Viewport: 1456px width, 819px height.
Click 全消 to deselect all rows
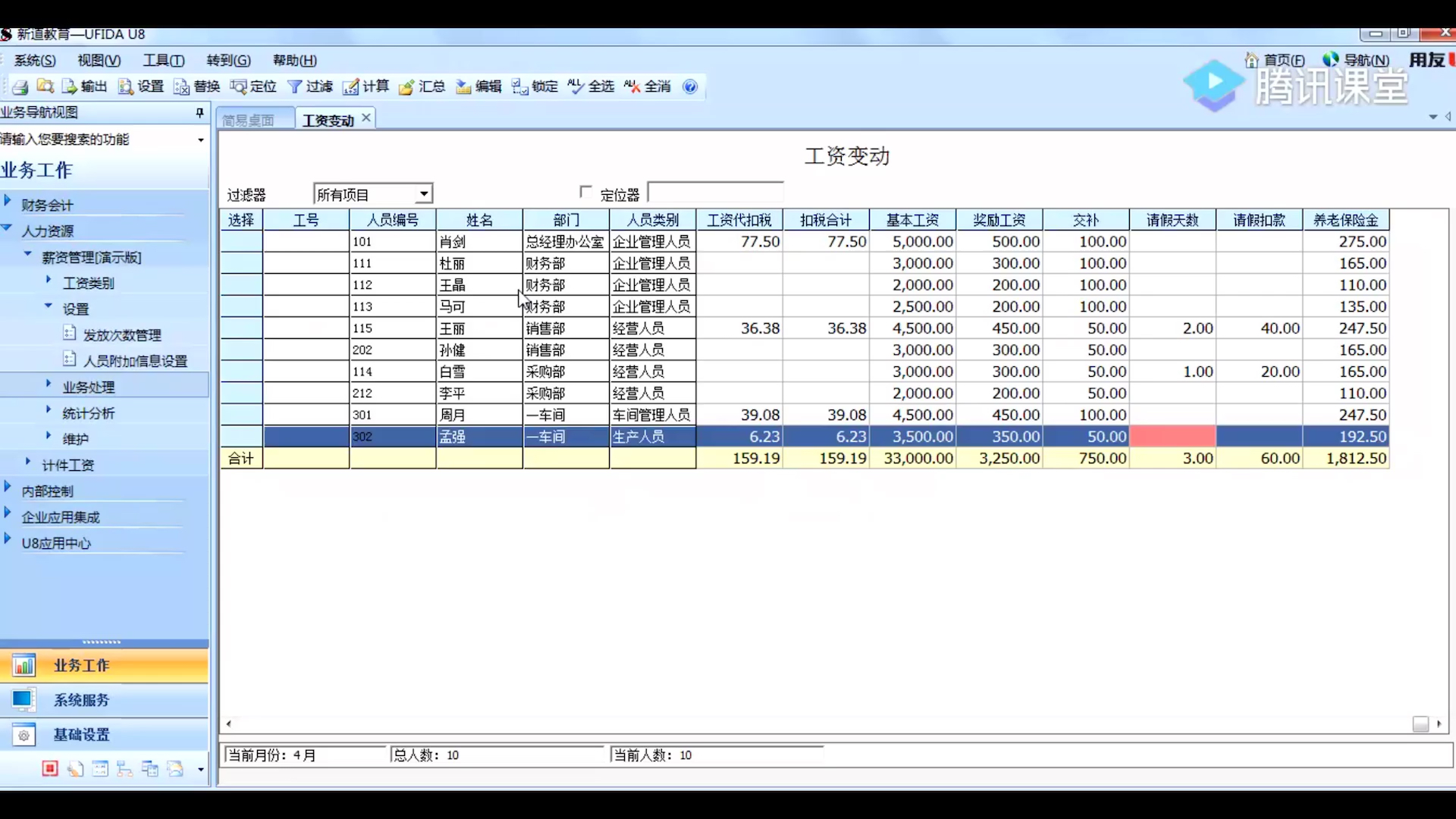tap(646, 86)
